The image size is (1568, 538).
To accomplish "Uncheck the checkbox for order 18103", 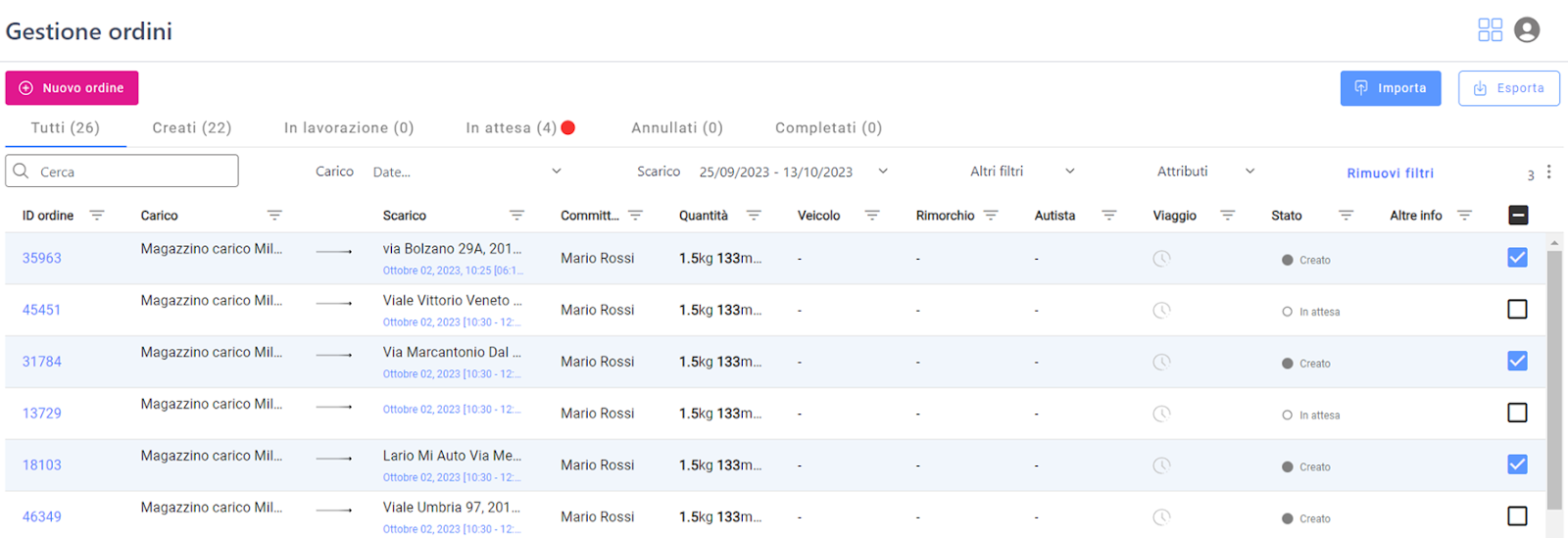I will click(1517, 465).
